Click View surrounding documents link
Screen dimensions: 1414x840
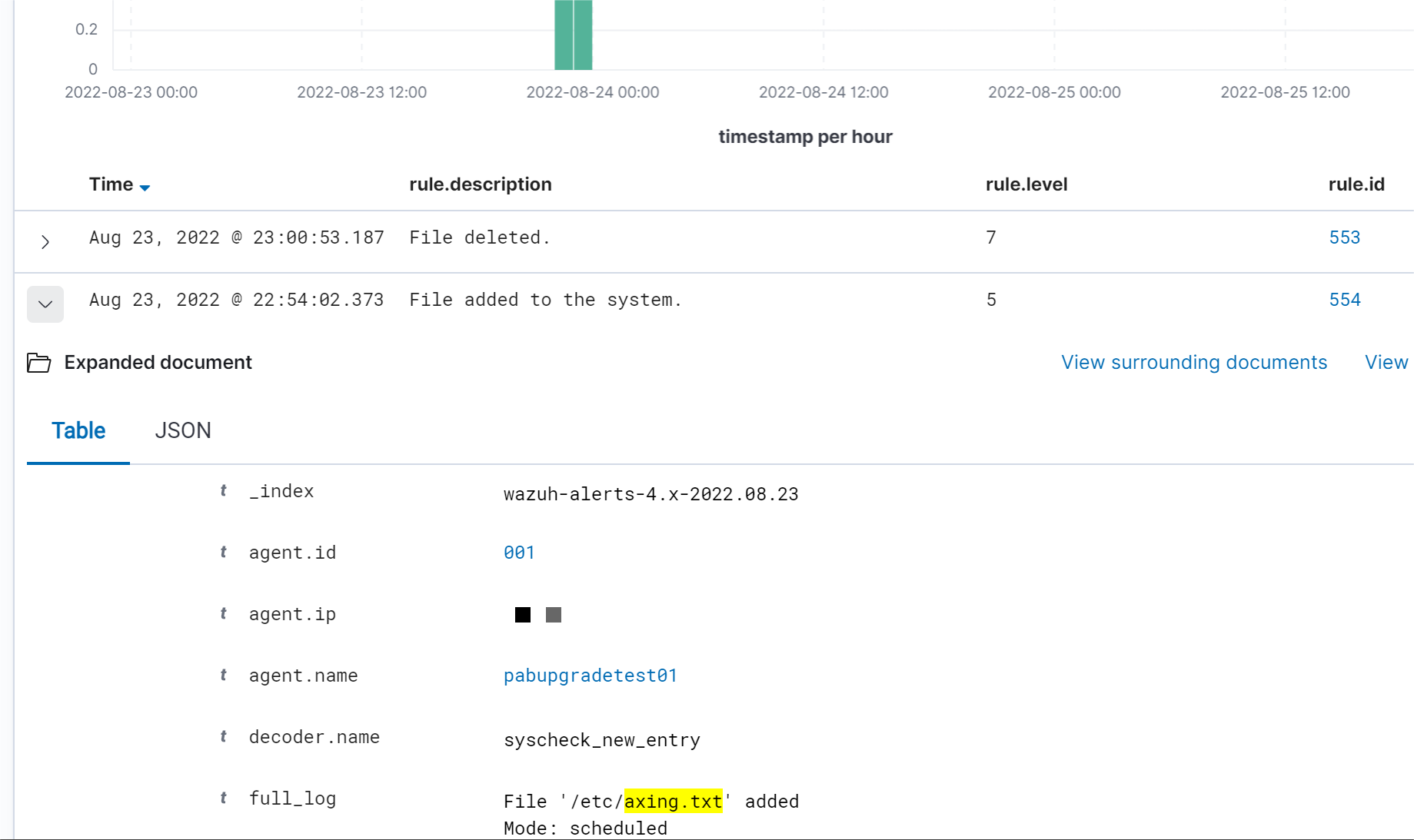click(1194, 362)
